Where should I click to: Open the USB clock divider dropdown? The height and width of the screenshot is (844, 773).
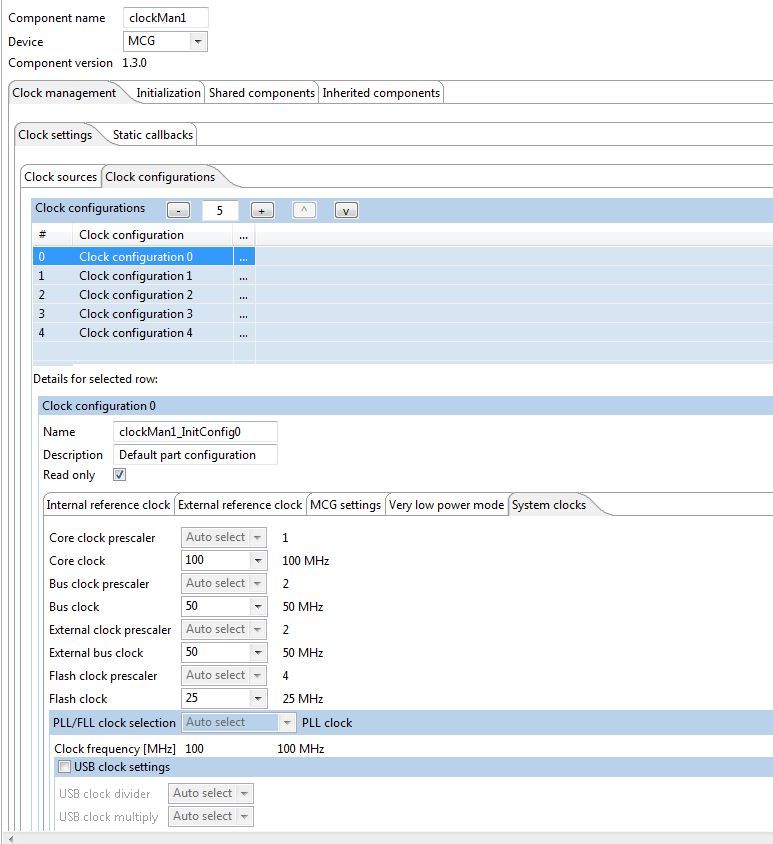point(210,793)
